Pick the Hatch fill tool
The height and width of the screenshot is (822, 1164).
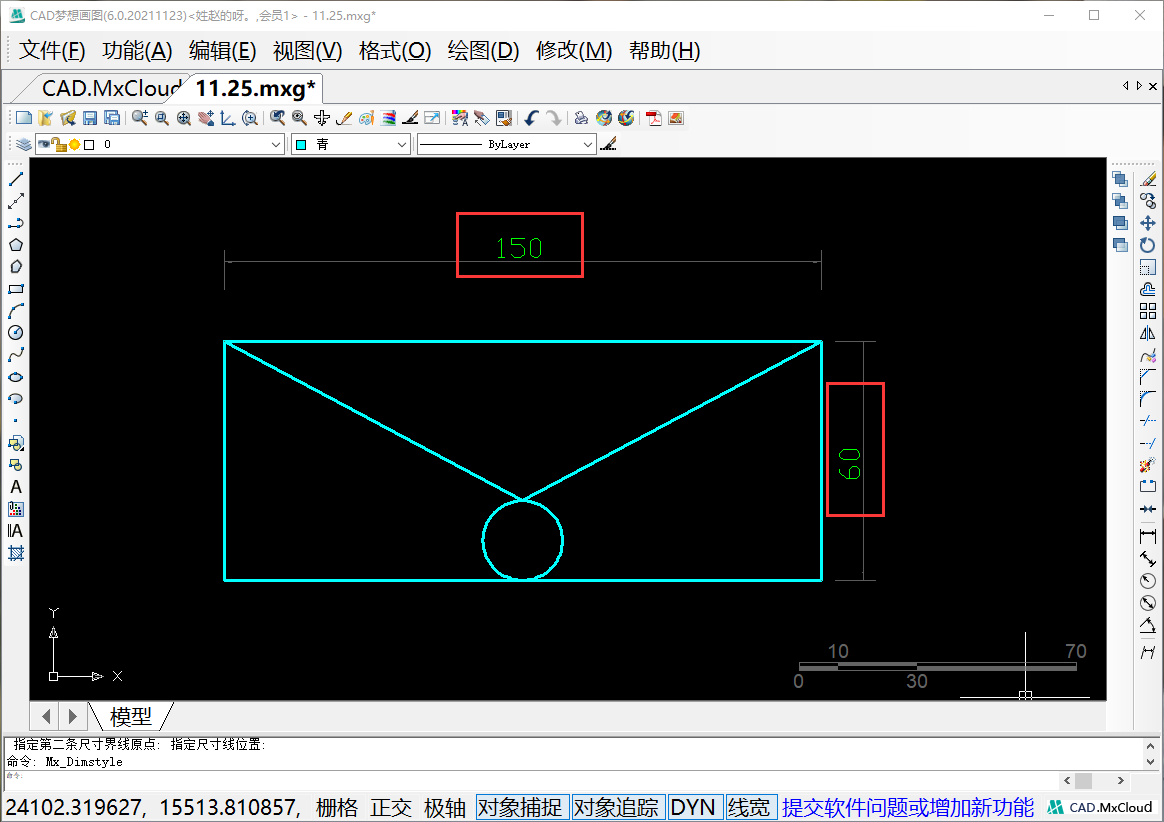(x=16, y=553)
